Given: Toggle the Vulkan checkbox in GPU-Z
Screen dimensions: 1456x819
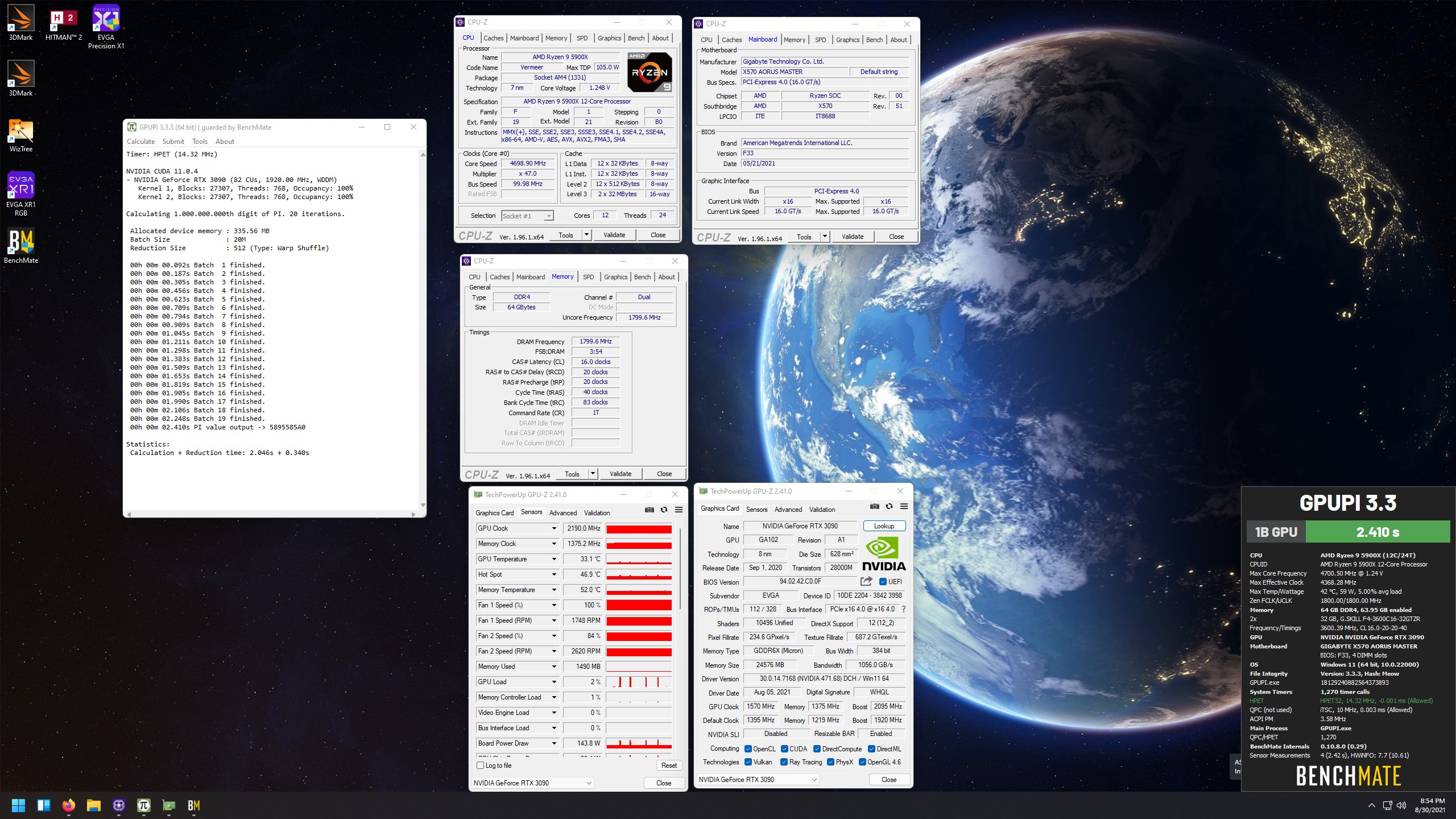Looking at the screenshot, I should click(748, 762).
